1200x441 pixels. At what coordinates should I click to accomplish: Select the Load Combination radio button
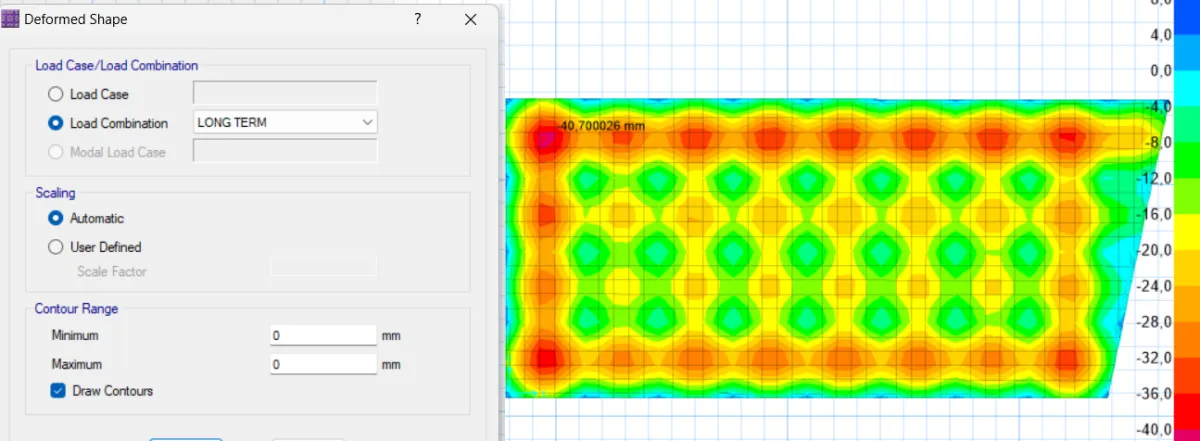point(55,123)
